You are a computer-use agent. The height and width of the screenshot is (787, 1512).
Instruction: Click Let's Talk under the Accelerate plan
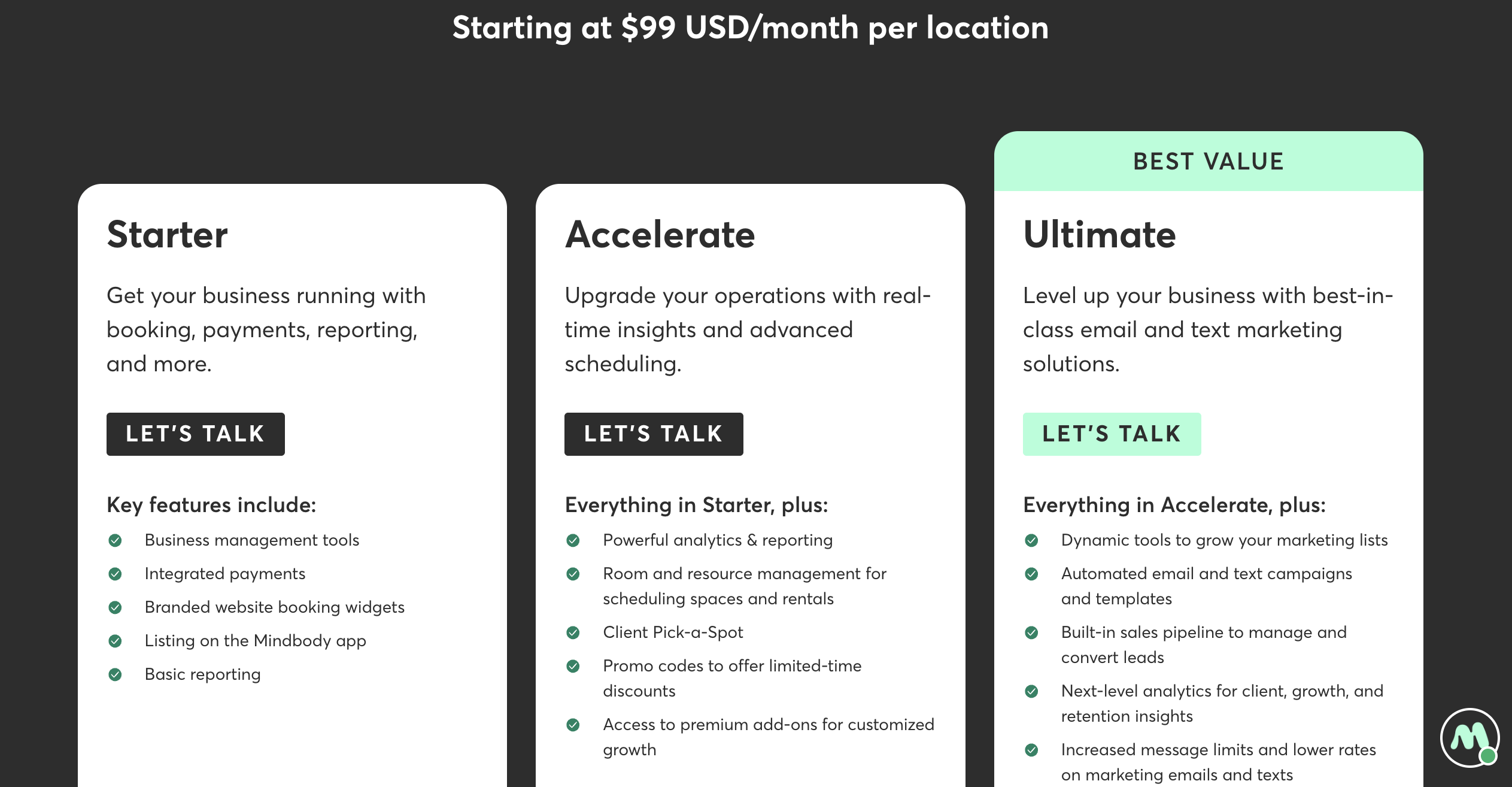click(653, 434)
